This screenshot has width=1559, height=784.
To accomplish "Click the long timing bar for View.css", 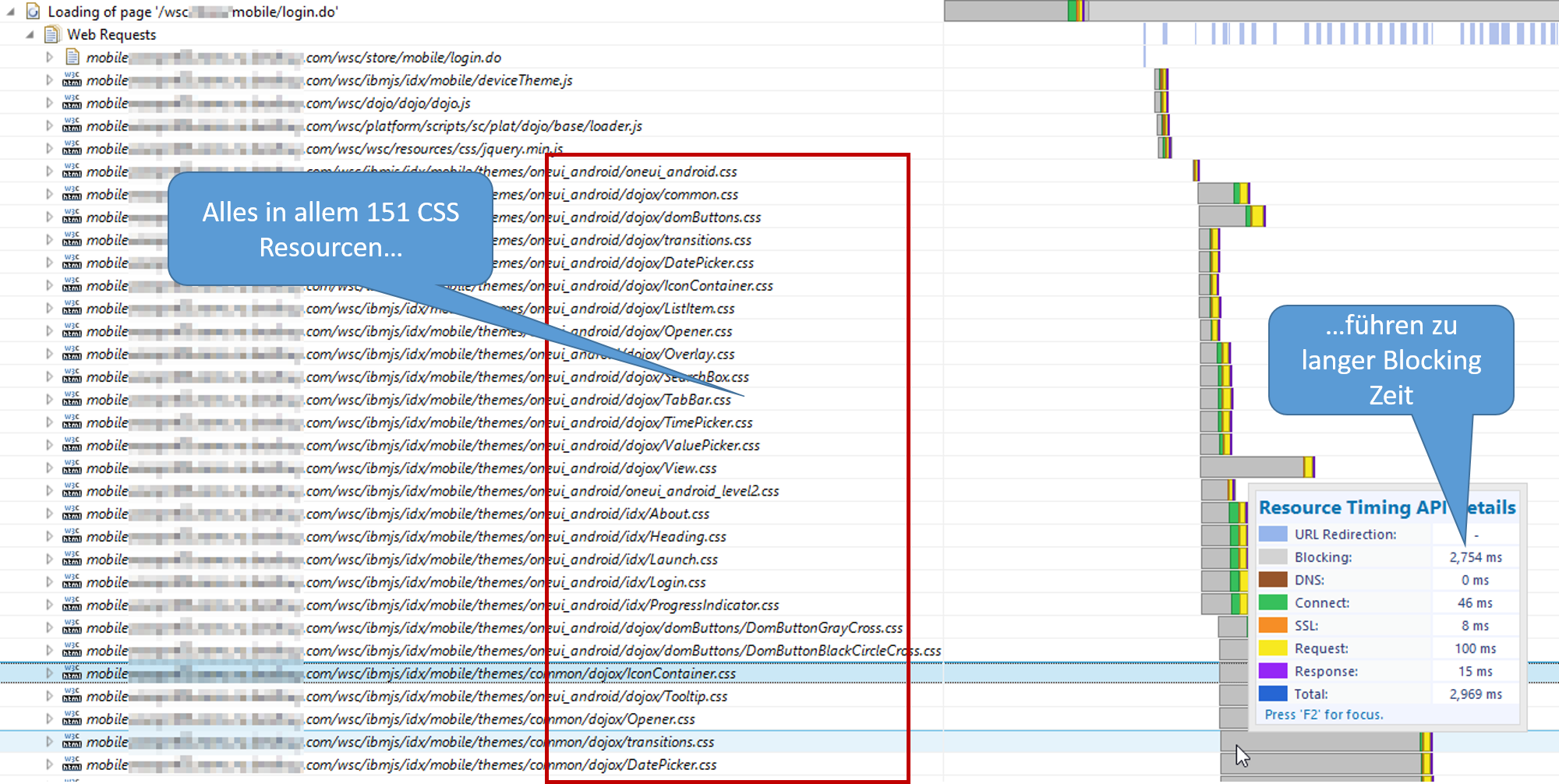I will coord(1252,468).
